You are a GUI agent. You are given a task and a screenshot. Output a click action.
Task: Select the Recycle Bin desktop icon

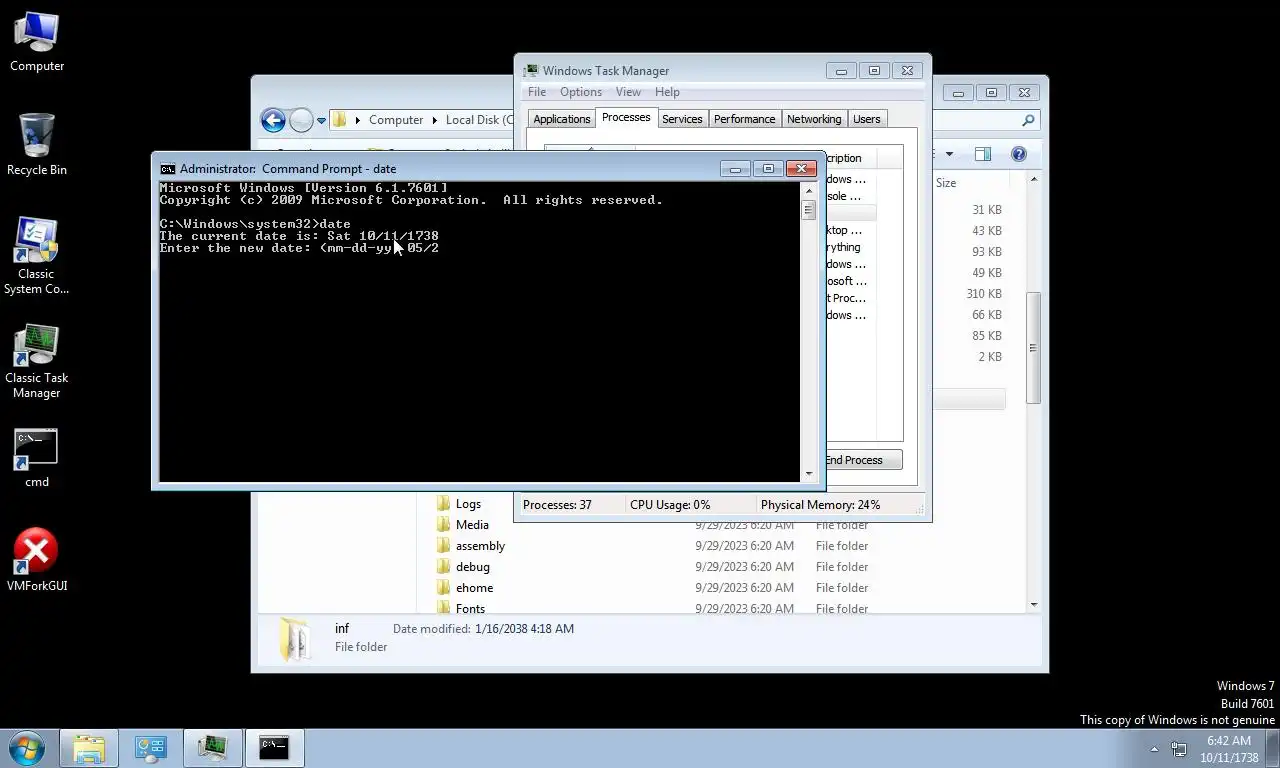point(37,145)
